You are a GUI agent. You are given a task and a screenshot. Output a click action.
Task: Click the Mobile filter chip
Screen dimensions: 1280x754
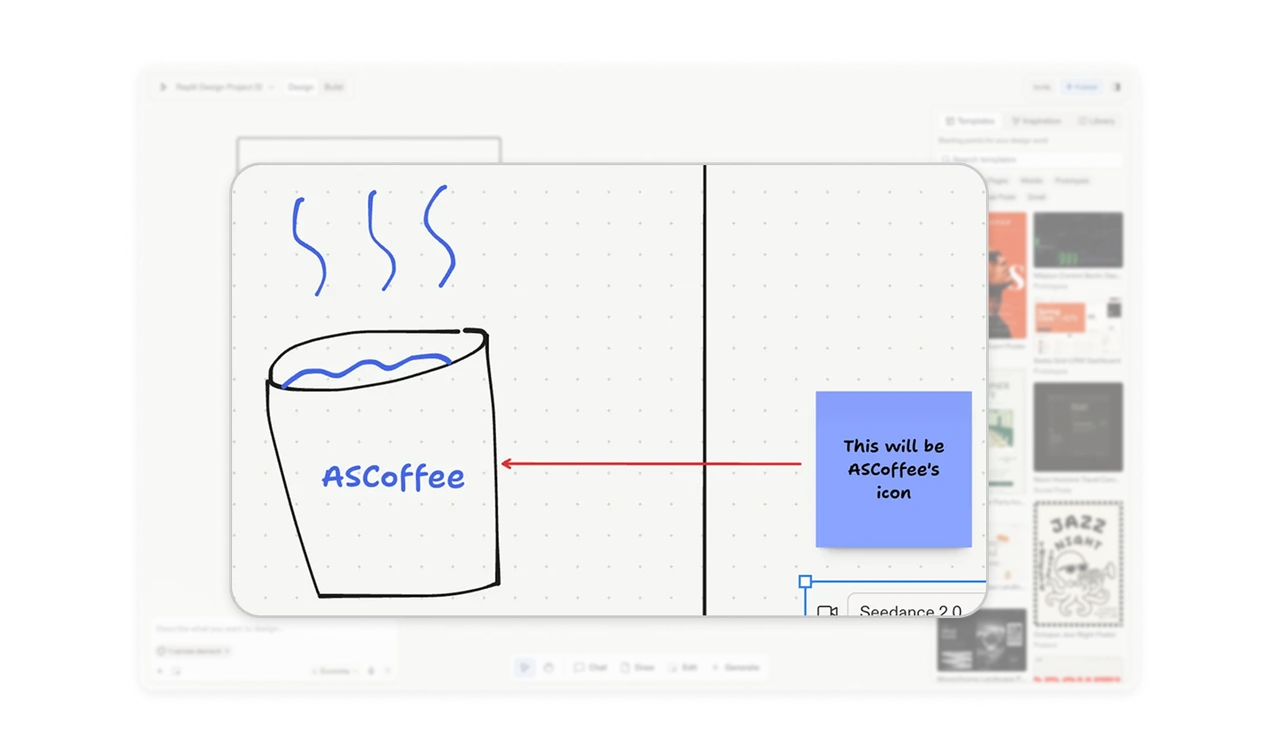click(x=1030, y=181)
